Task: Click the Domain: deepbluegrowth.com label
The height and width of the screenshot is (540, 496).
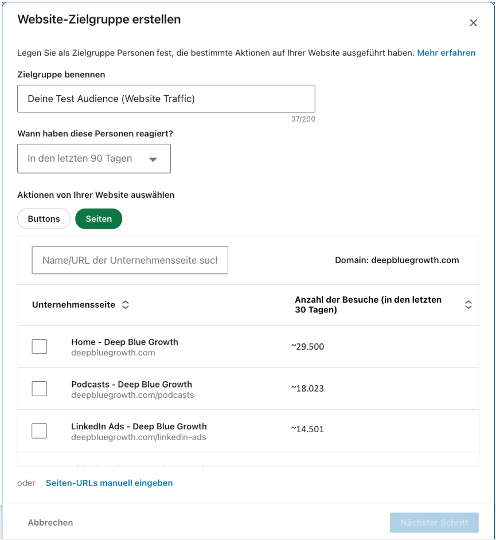Action: (x=397, y=260)
